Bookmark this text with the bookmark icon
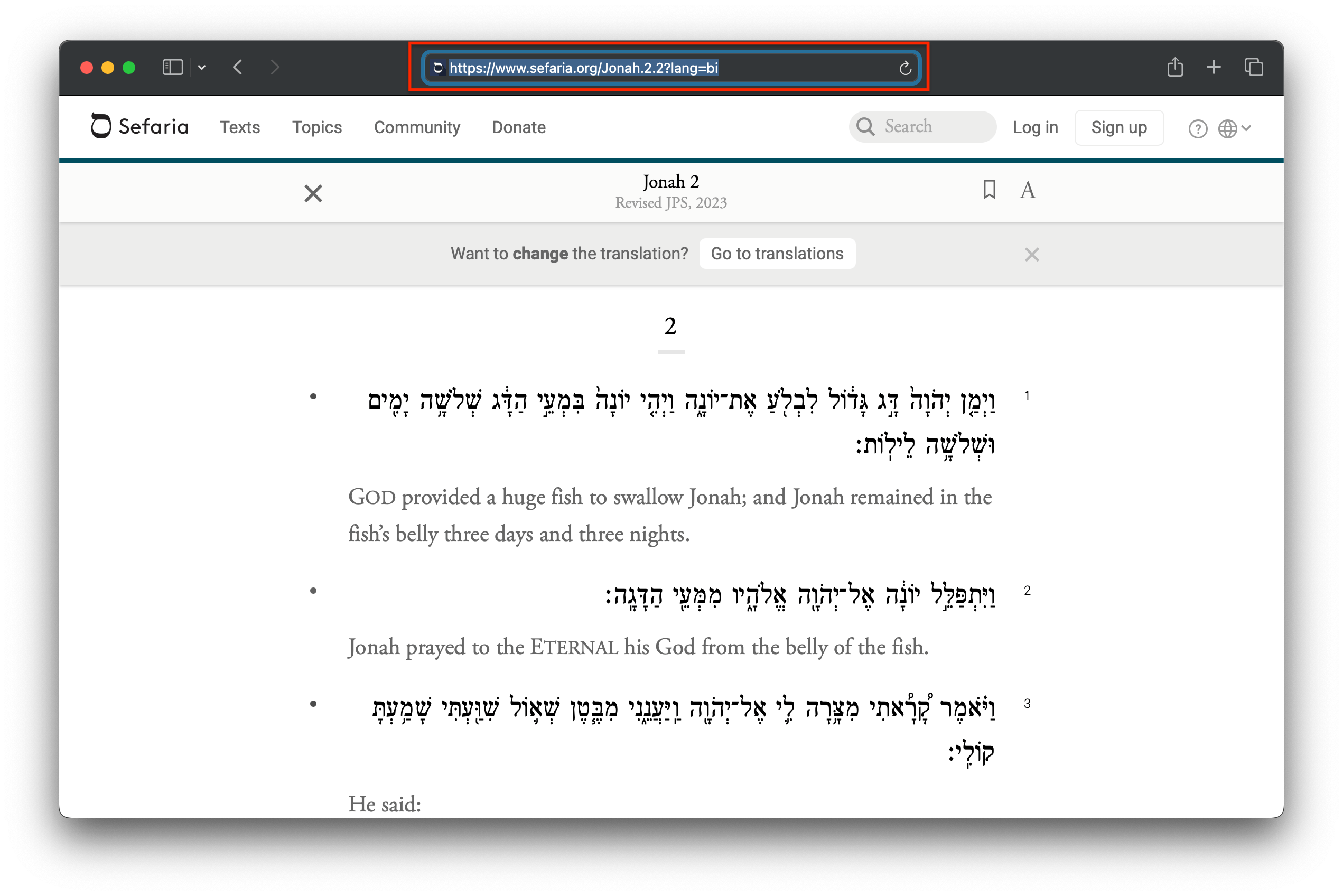The image size is (1343, 896). [988, 190]
